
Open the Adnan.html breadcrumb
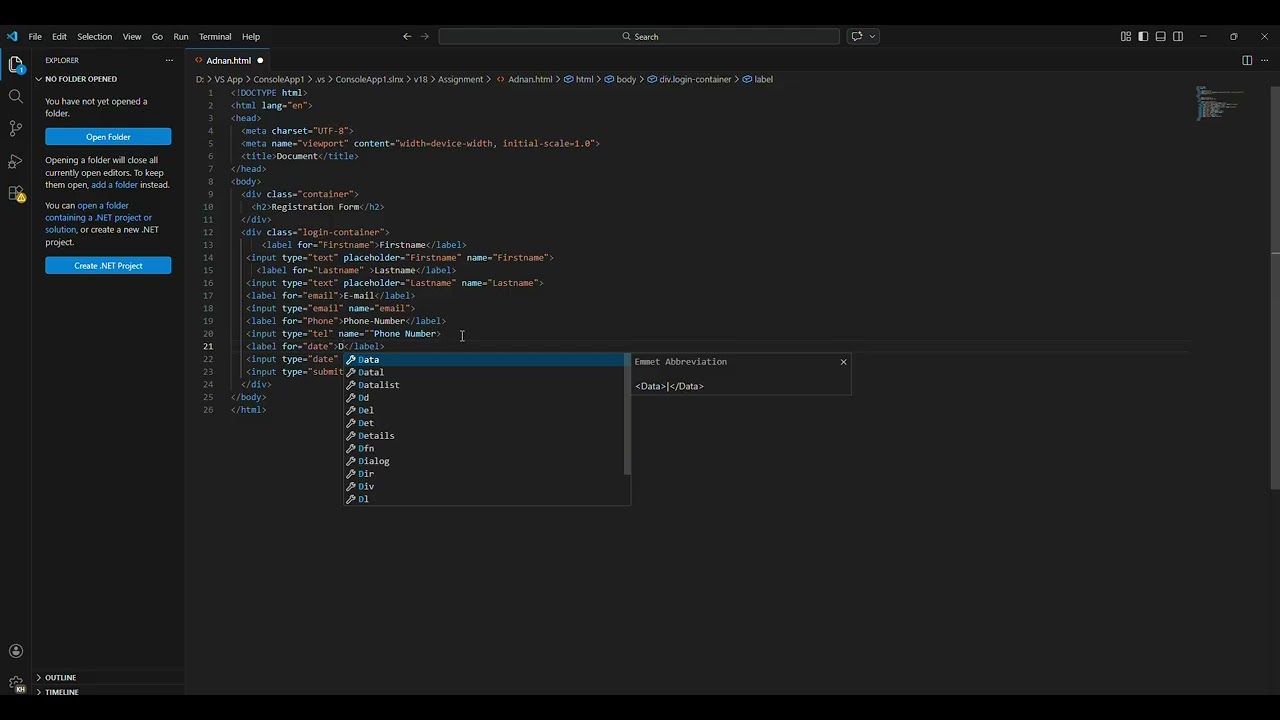coord(524,79)
